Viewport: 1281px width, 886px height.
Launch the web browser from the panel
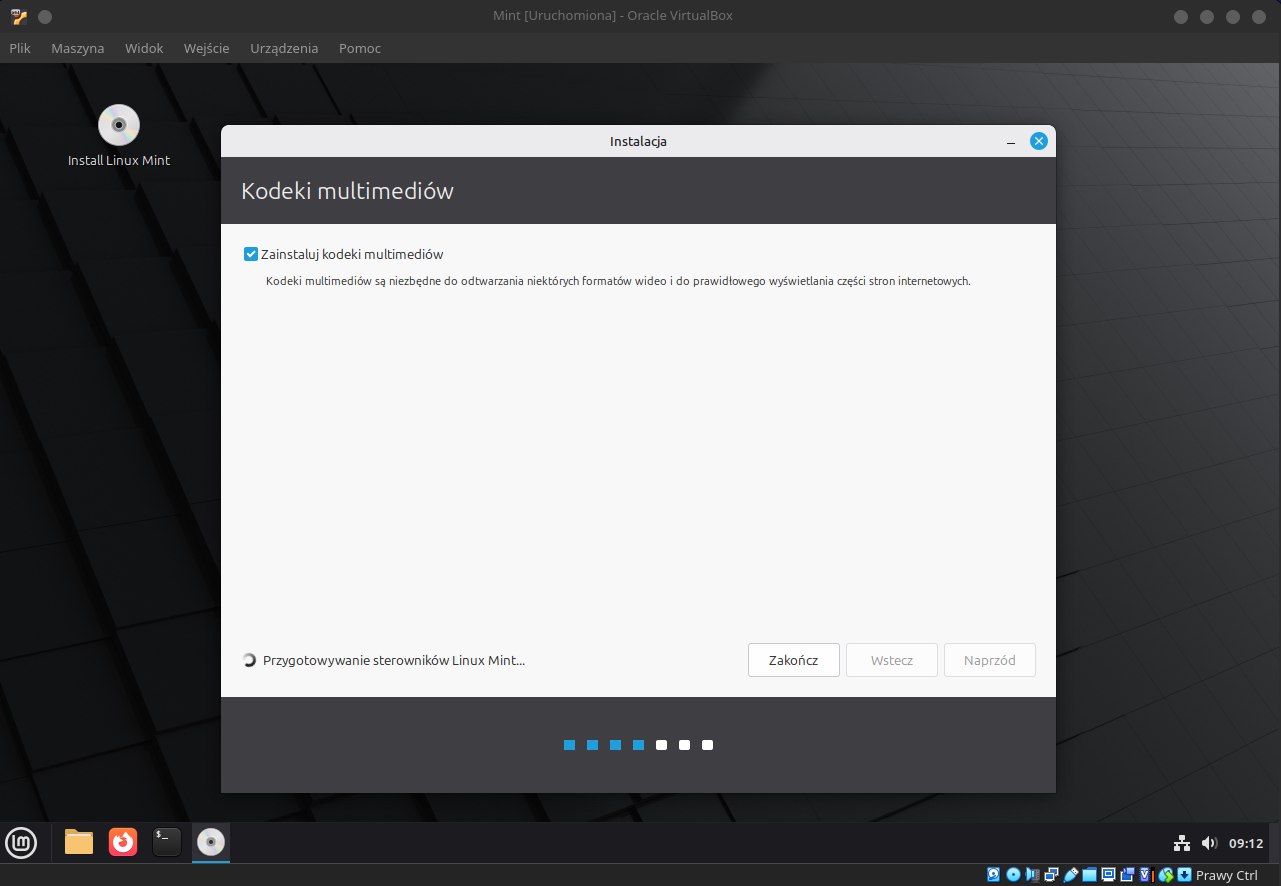pyautogui.click(x=123, y=843)
